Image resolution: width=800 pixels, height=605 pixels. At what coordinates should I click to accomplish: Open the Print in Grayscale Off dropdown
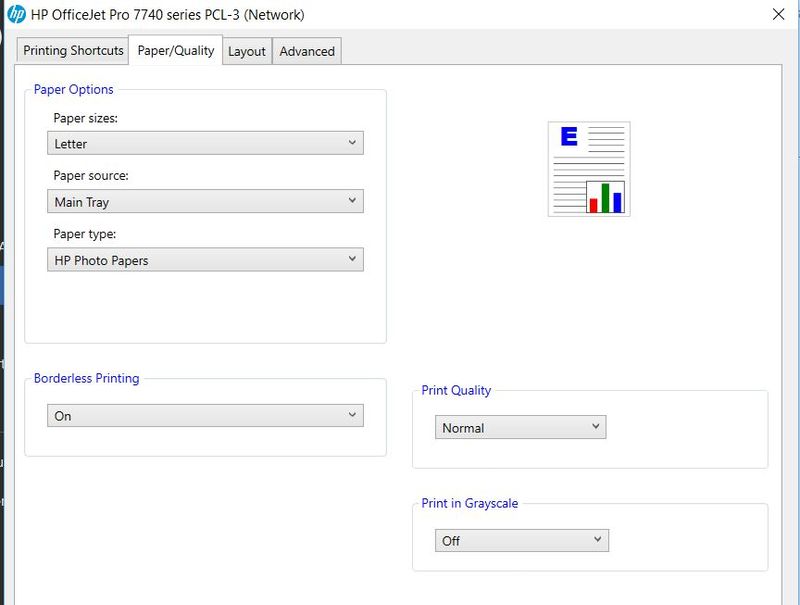[521, 540]
